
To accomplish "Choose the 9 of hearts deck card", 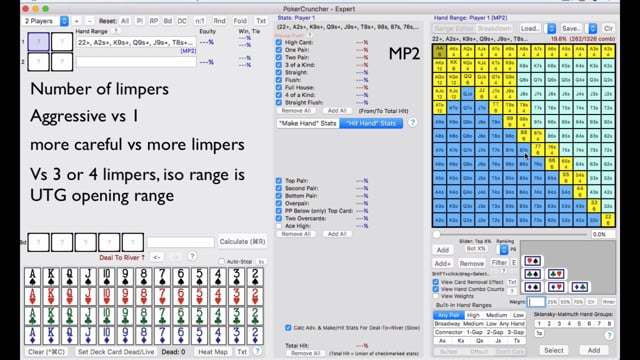I will click(x=125, y=296).
